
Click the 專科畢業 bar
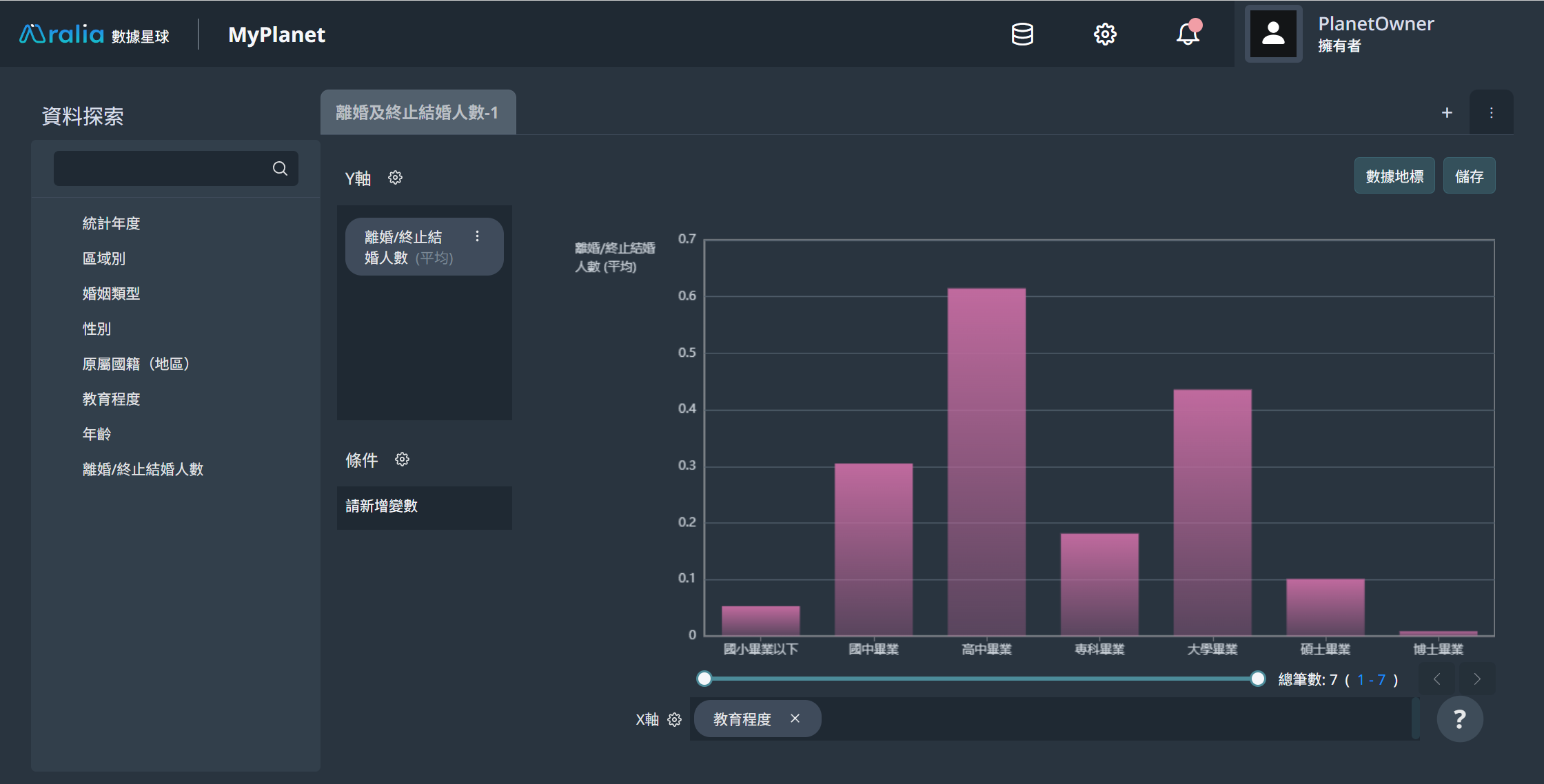coord(1099,584)
